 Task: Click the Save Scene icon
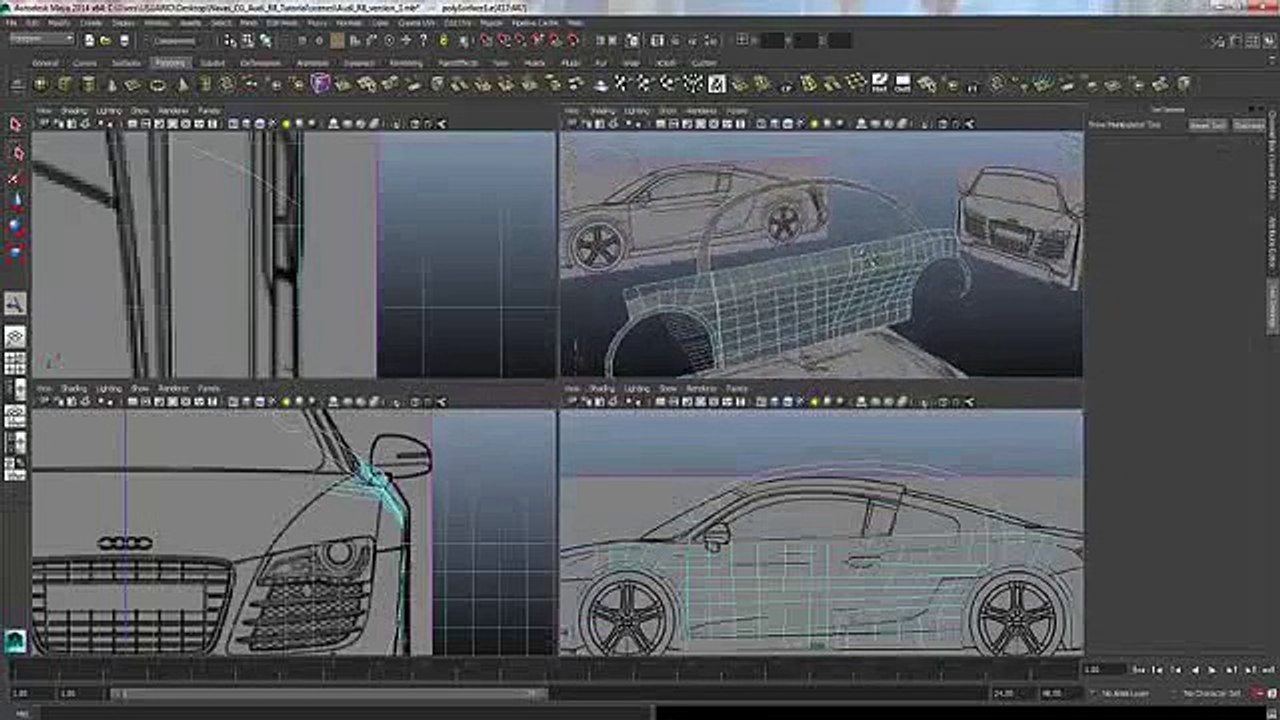(x=124, y=40)
